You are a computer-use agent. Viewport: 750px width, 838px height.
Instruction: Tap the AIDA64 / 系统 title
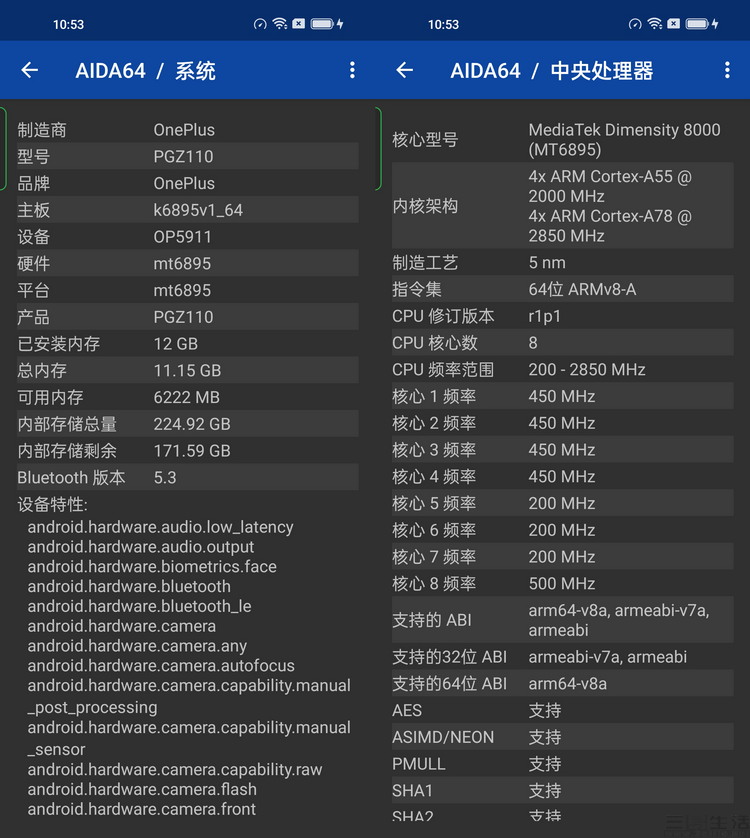145,71
